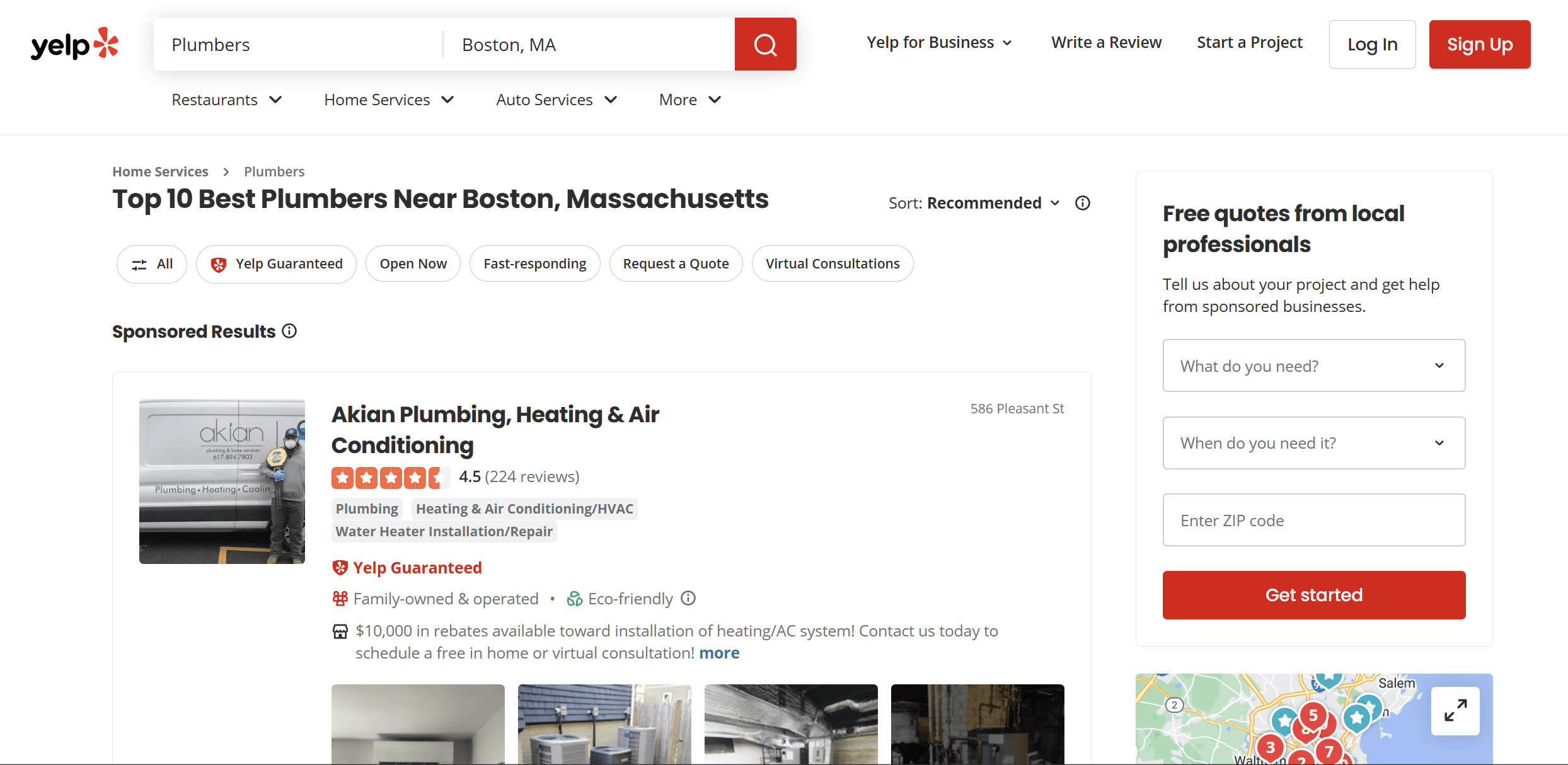The image size is (1568, 765).
Task: Open the third gallery photo of ductwork
Action: pyautogui.click(x=791, y=724)
